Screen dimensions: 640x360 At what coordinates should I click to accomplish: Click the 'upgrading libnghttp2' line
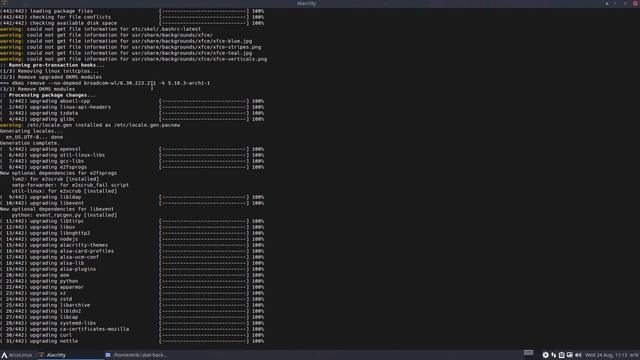(132, 233)
